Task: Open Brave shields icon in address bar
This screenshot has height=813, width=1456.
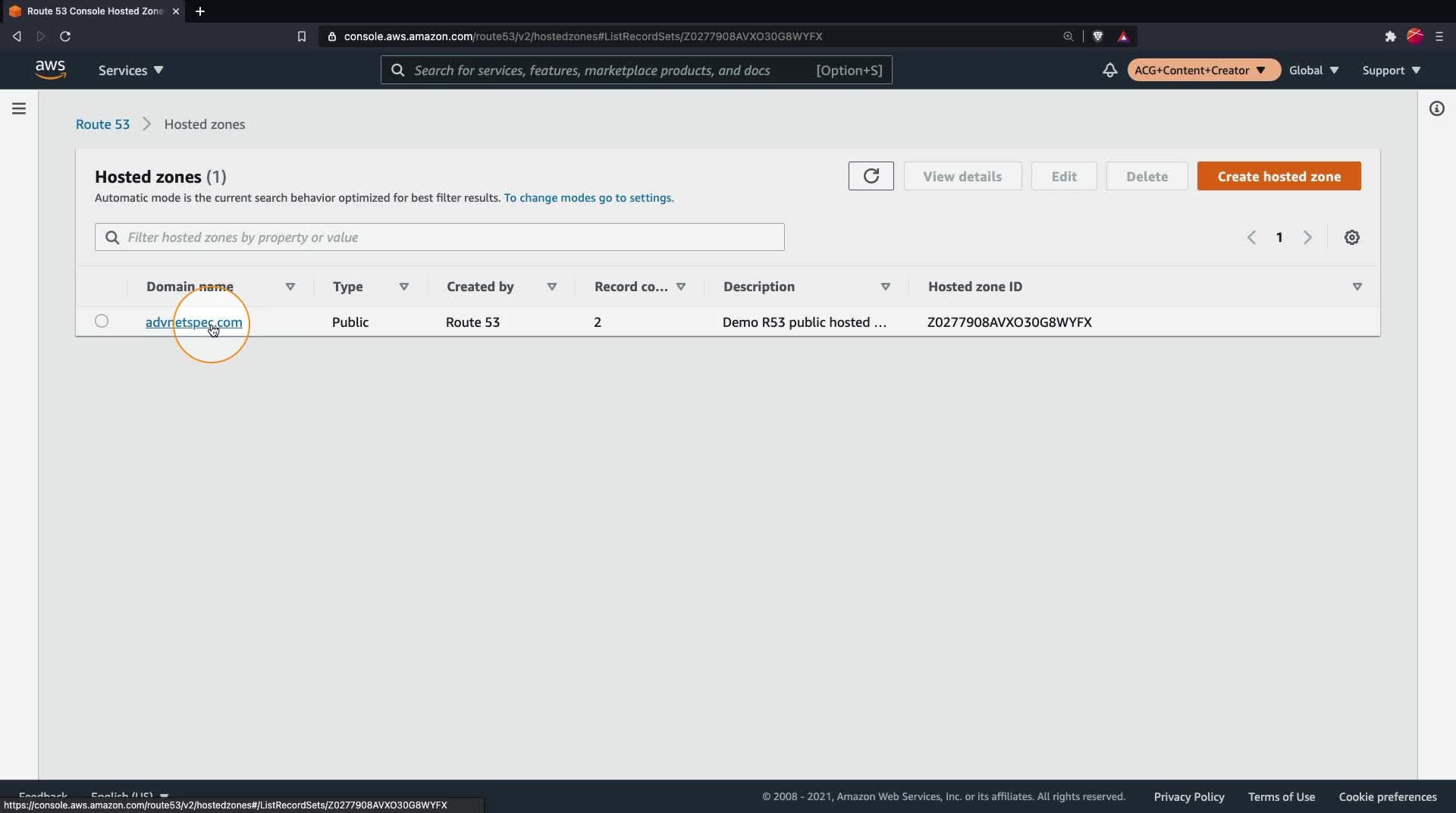Action: click(1097, 36)
